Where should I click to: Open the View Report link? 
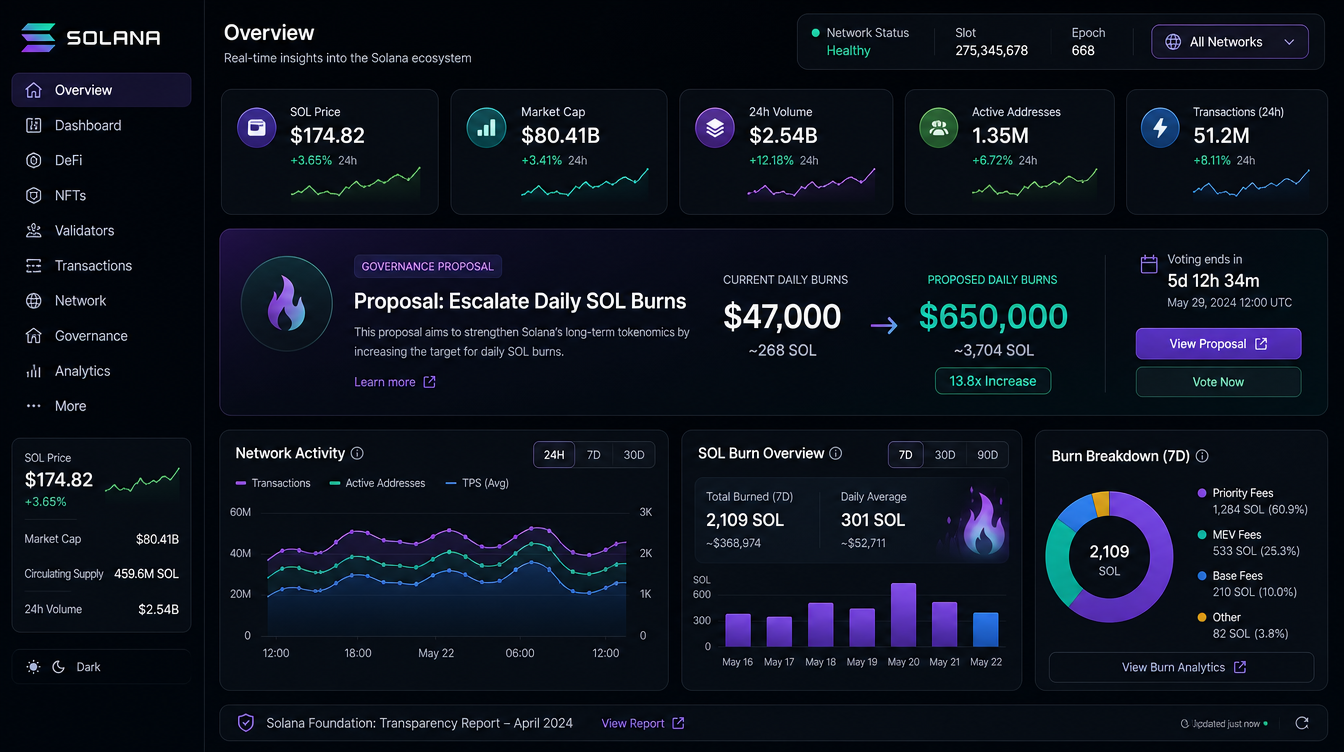pos(643,723)
